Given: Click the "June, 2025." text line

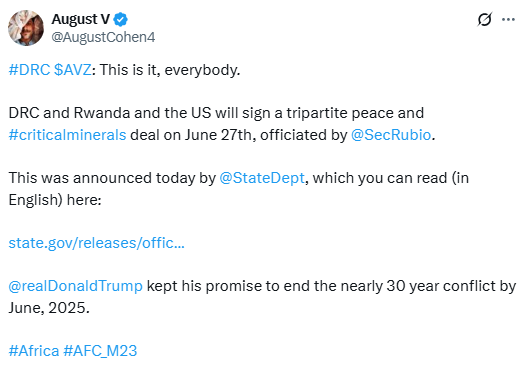Looking at the screenshot, I should coord(49,308).
